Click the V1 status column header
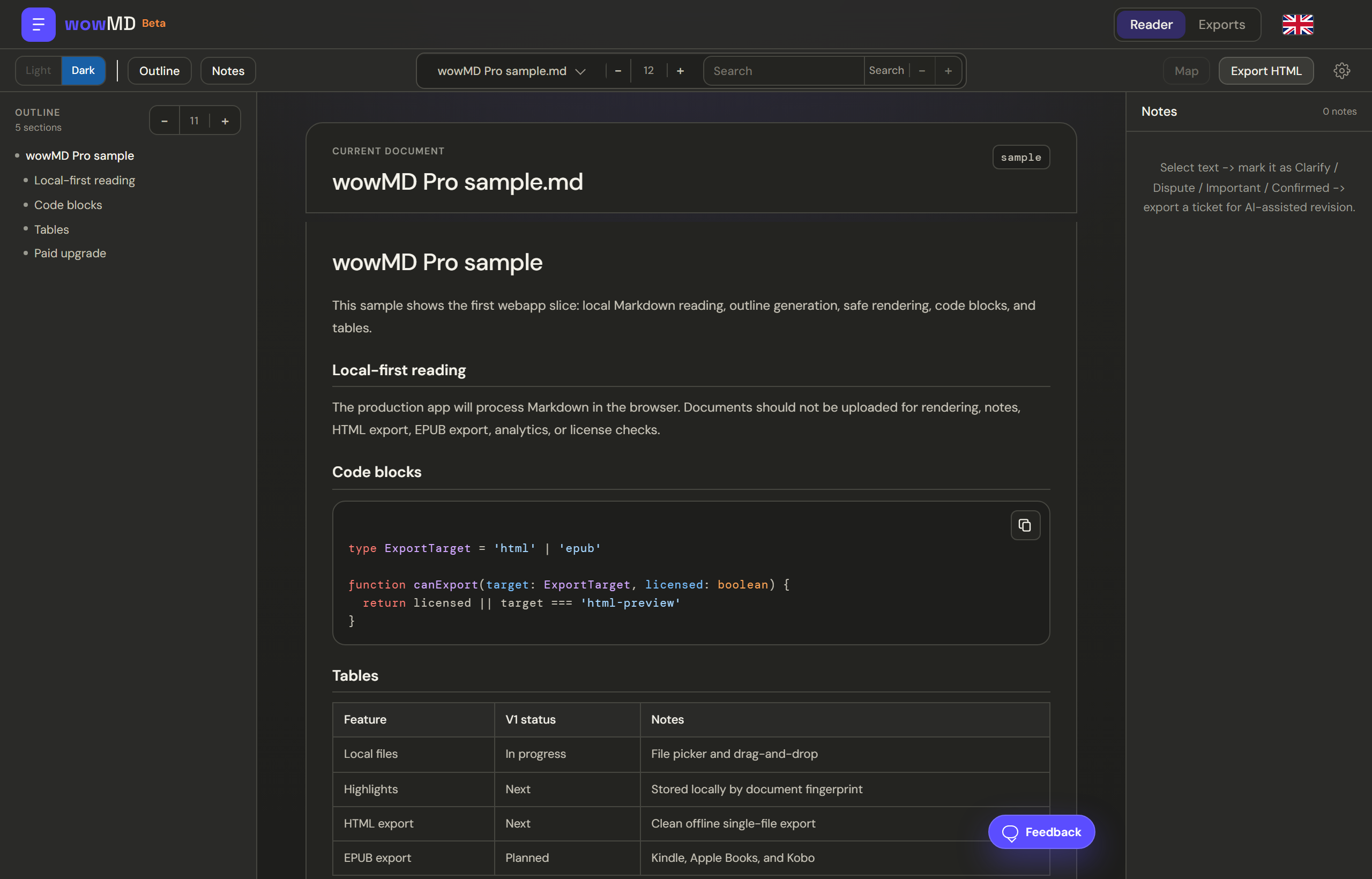Screen dimensions: 1372x879 (x=568, y=720)
